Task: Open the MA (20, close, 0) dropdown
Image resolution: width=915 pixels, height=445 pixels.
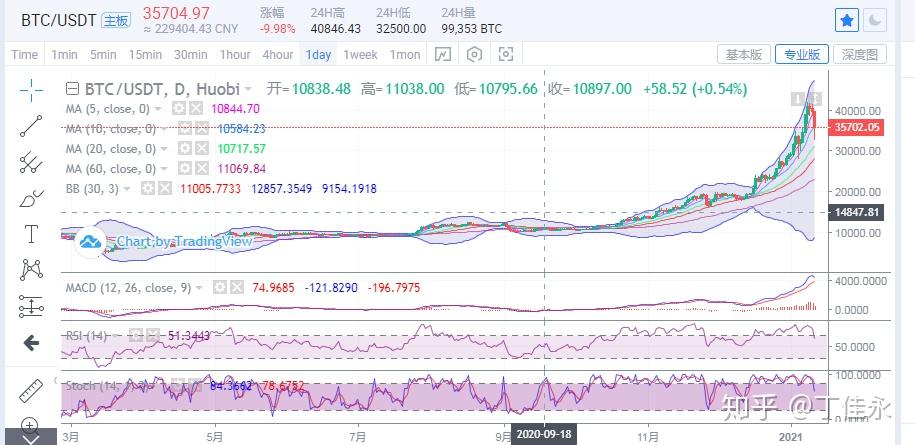Action: (x=164, y=149)
